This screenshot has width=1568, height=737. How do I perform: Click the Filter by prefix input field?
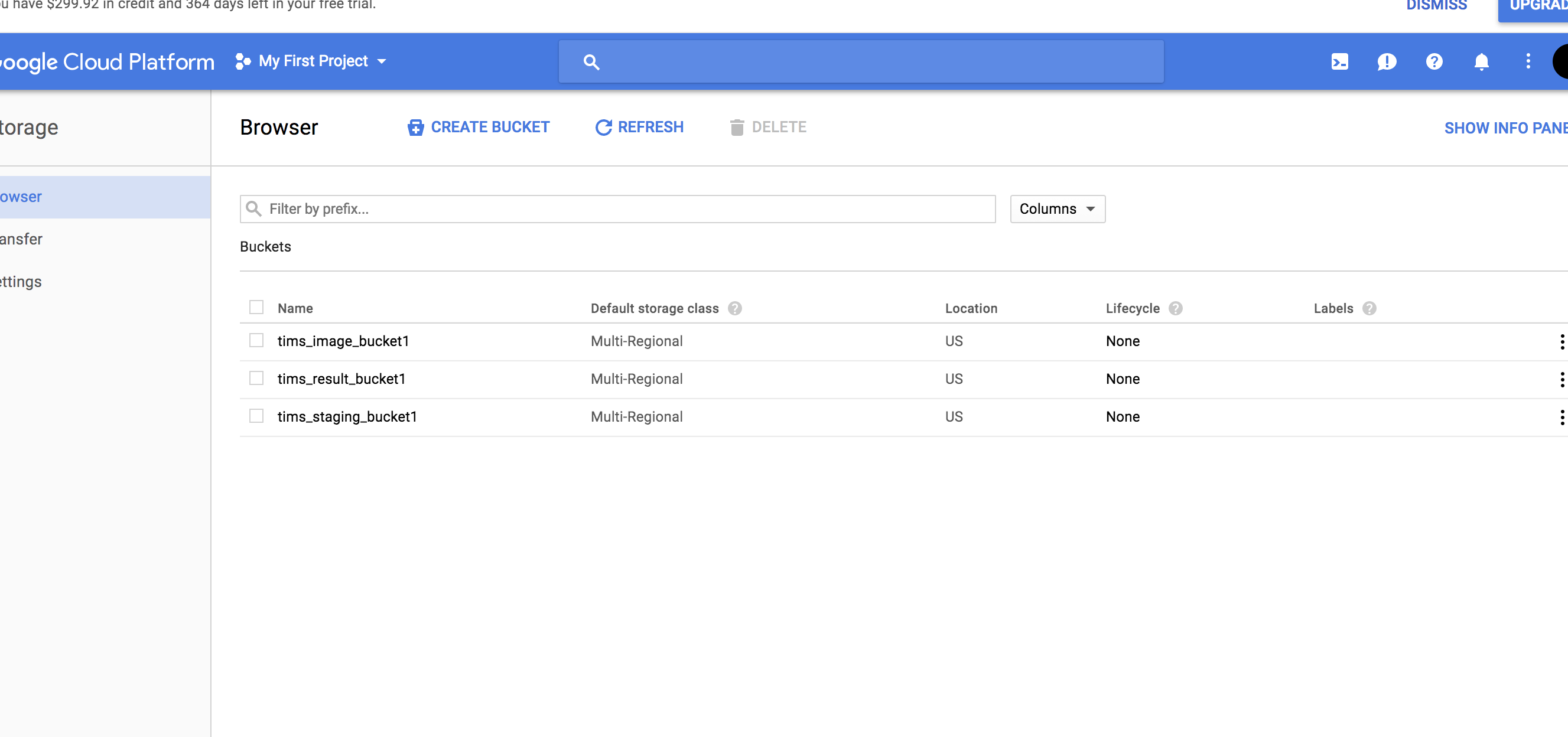click(617, 208)
